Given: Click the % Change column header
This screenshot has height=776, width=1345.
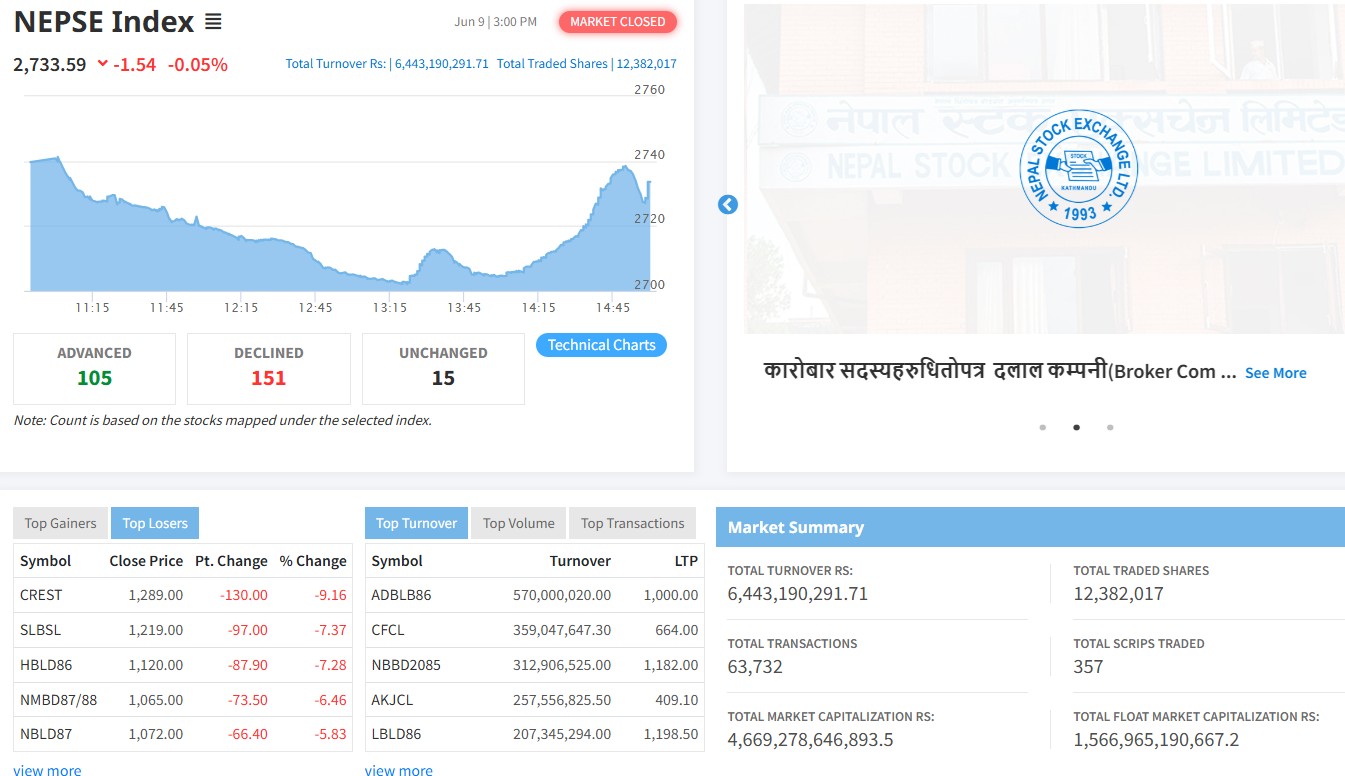Looking at the screenshot, I should pos(313,561).
